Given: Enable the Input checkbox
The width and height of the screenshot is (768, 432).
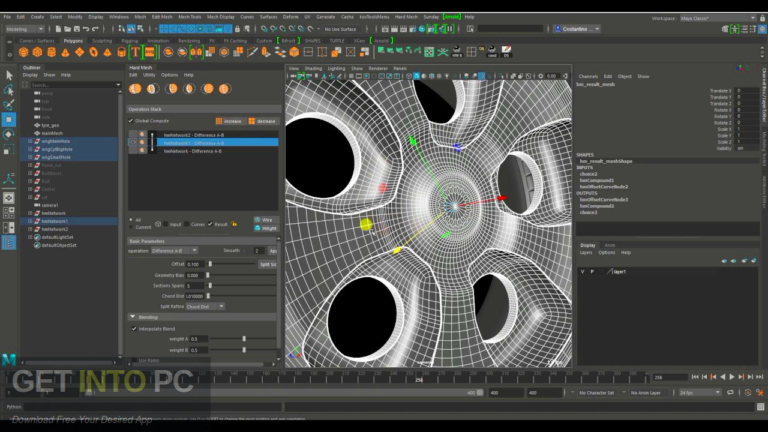Looking at the screenshot, I should pos(165,224).
